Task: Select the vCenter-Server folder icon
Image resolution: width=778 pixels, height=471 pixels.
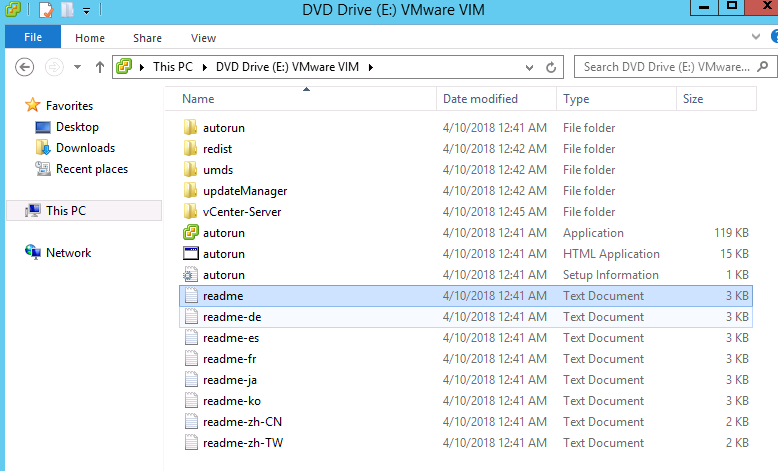Action: 190,211
